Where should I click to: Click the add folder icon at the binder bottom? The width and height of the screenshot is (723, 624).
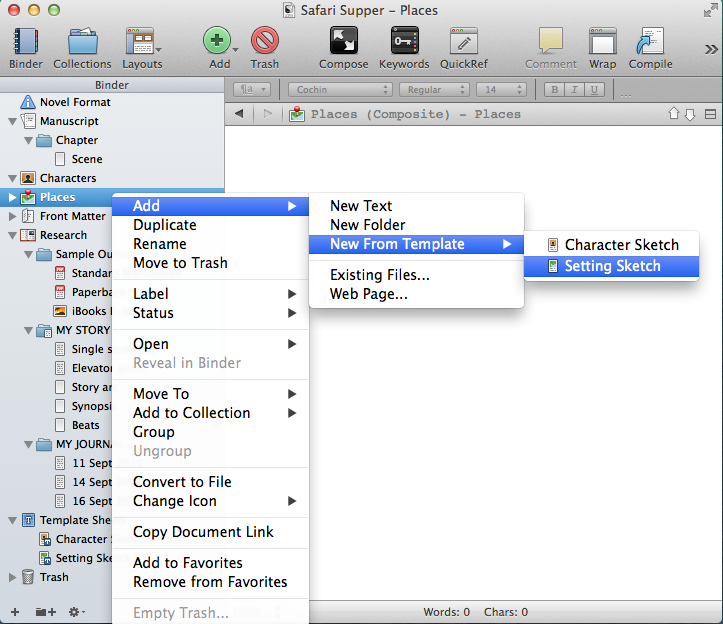(x=46, y=612)
